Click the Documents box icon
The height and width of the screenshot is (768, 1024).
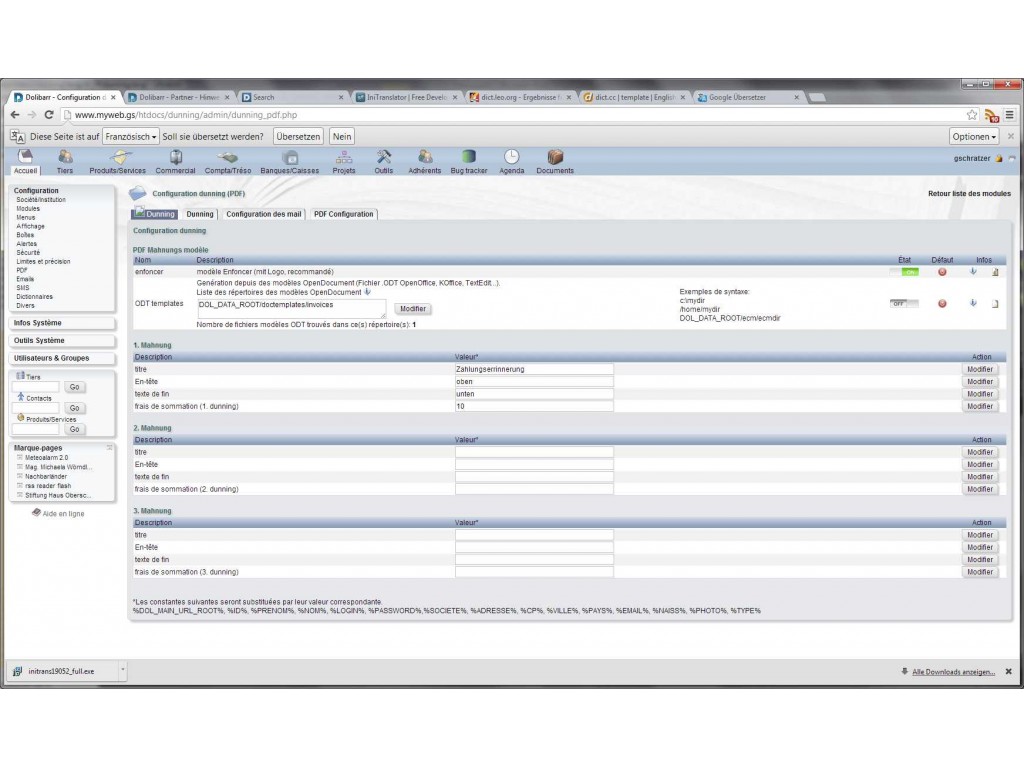(x=555, y=157)
